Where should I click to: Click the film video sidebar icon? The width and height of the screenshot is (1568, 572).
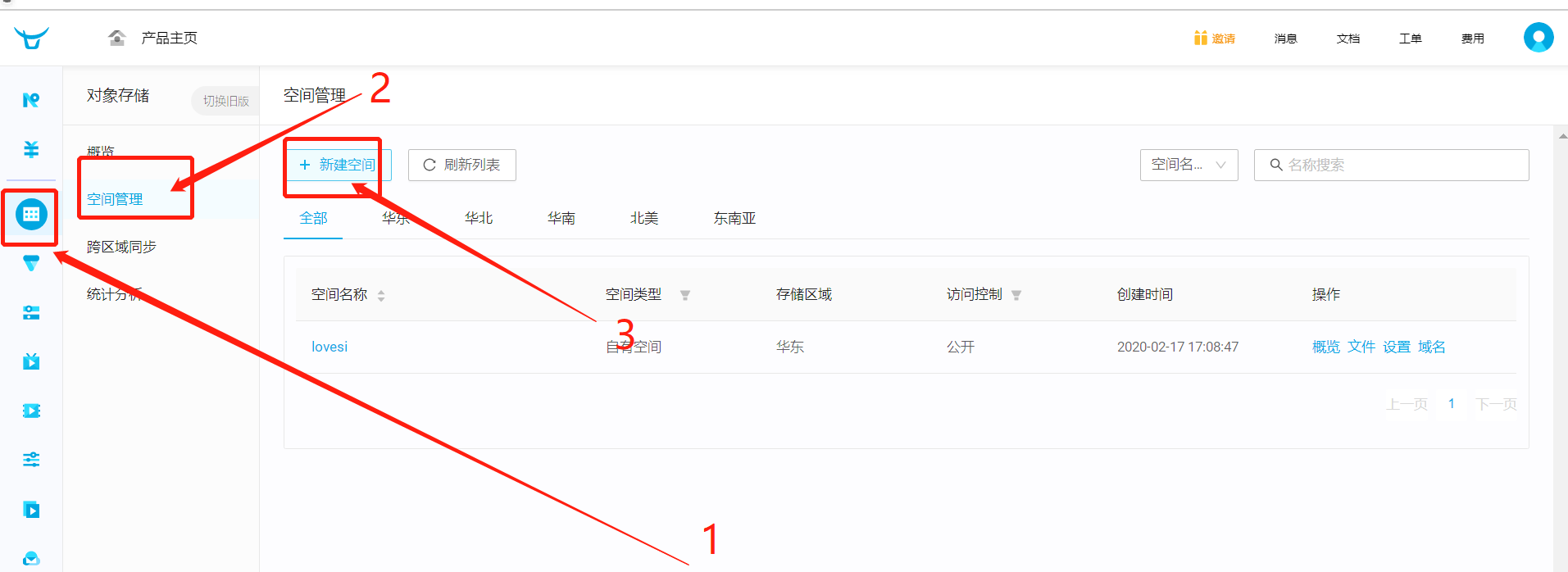tap(31, 411)
